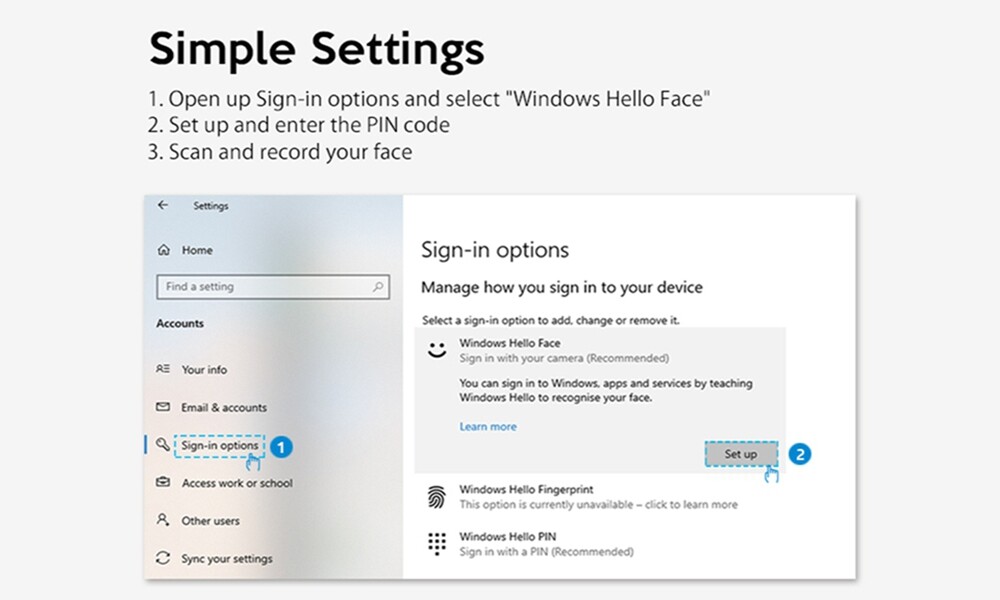
Task: Click the Your info person-card icon
Action: click(164, 369)
